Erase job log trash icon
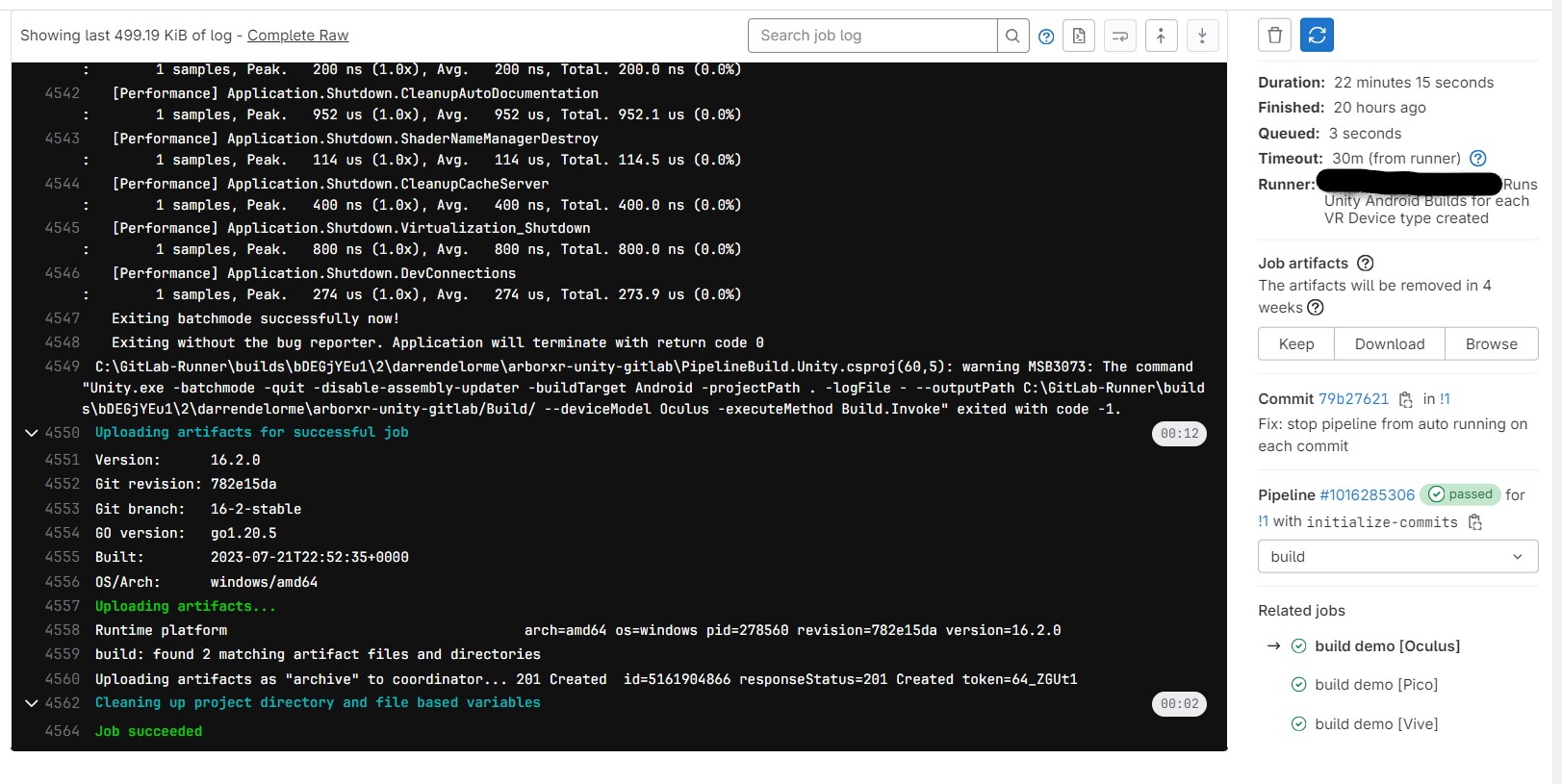 coord(1274,36)
